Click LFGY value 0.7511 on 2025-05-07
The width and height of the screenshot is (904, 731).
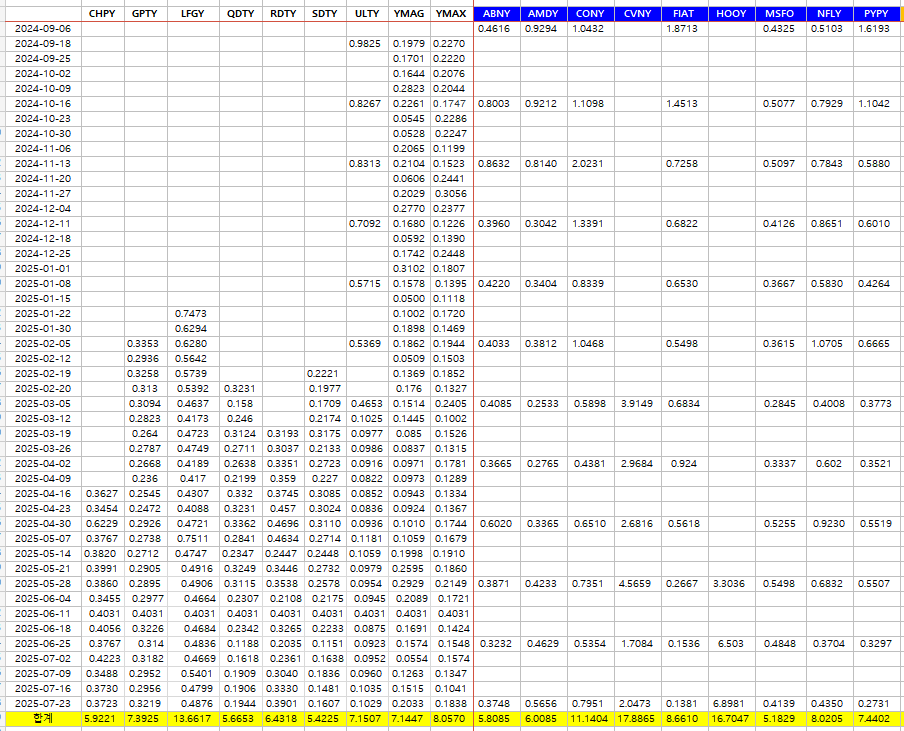point(193,538)
